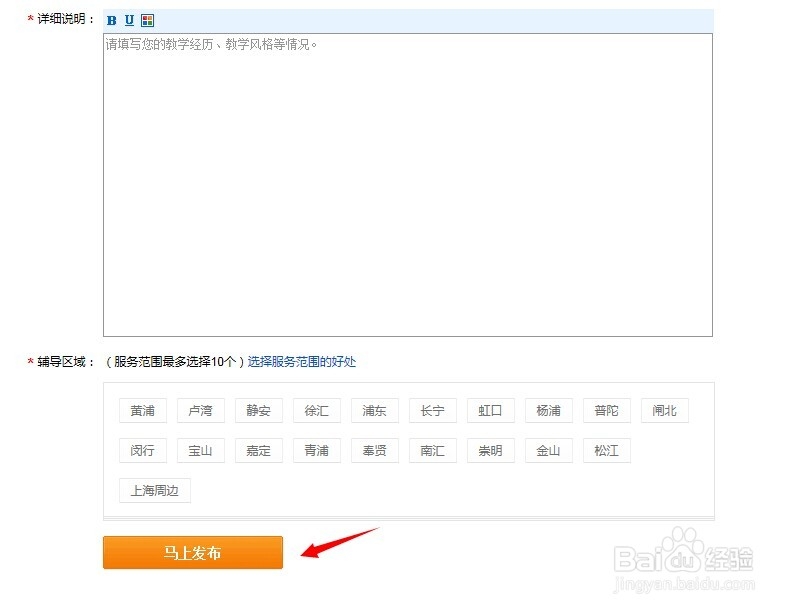Screen dimensions: 800x612
Task: Enable the 长宁 service area
Action: pos(432,410)
